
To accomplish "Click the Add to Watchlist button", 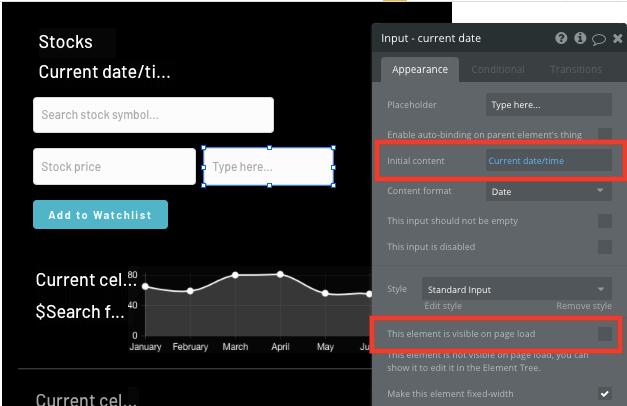I will (x=100, y=215).
